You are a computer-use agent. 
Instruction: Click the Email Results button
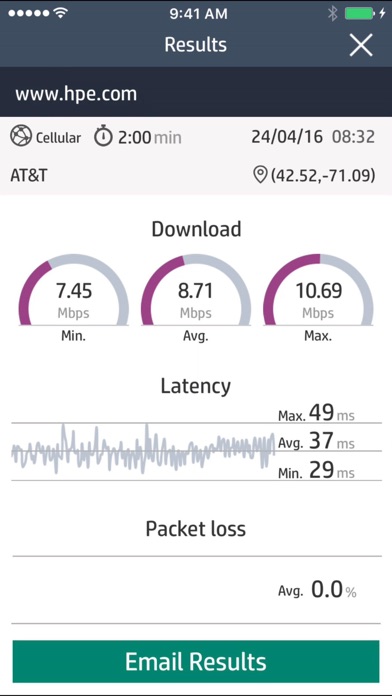[196, 661]
